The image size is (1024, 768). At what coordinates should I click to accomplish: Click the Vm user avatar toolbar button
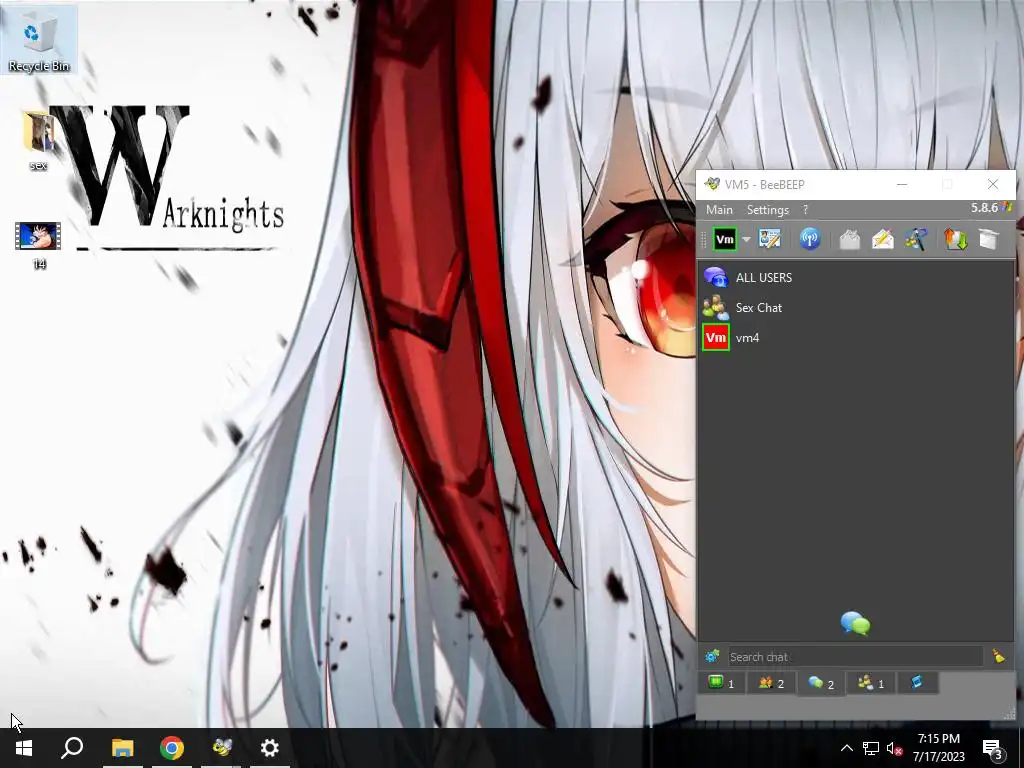point(725,239)
